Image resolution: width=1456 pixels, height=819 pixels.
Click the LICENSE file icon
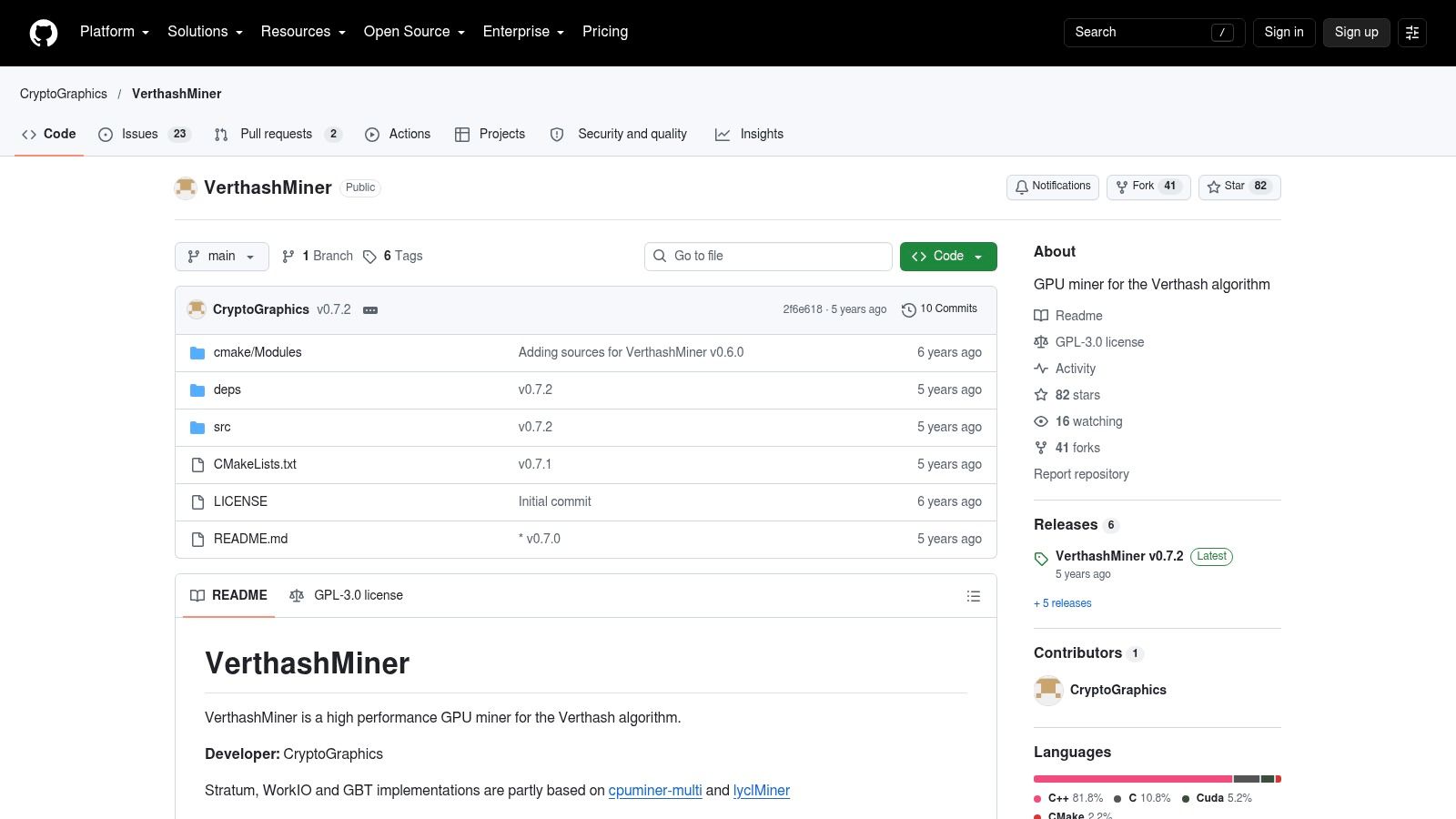pyautogui.click(x=197, y=502)
